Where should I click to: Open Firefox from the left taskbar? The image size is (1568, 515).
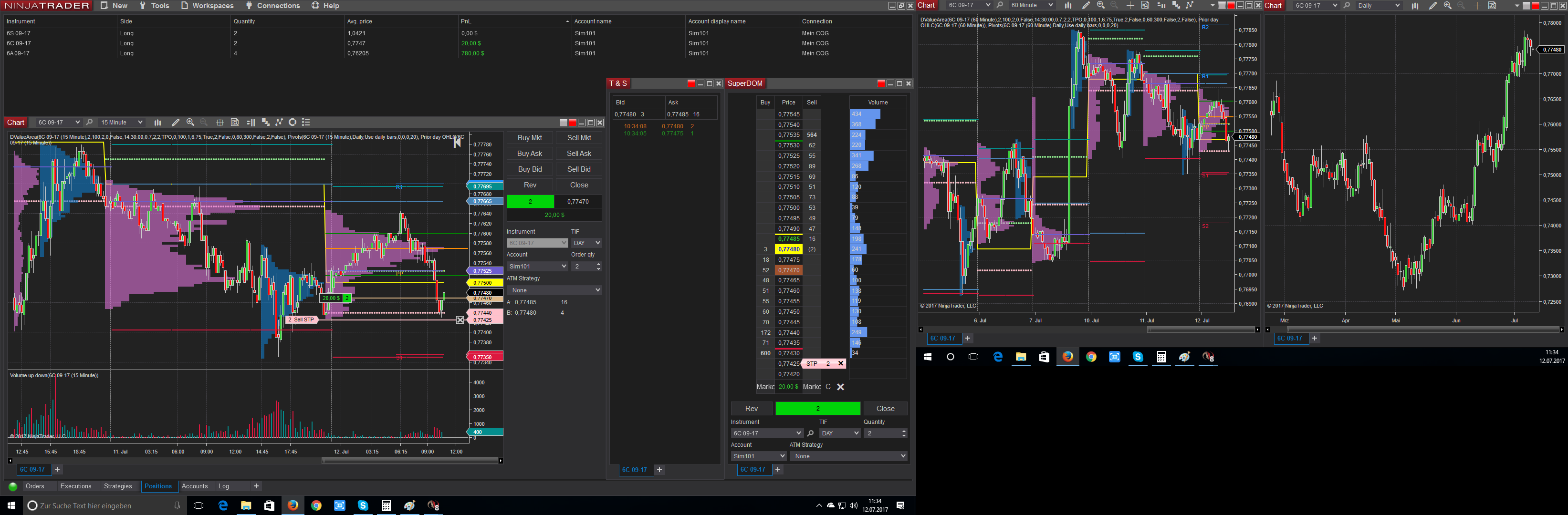click(293, 505)
